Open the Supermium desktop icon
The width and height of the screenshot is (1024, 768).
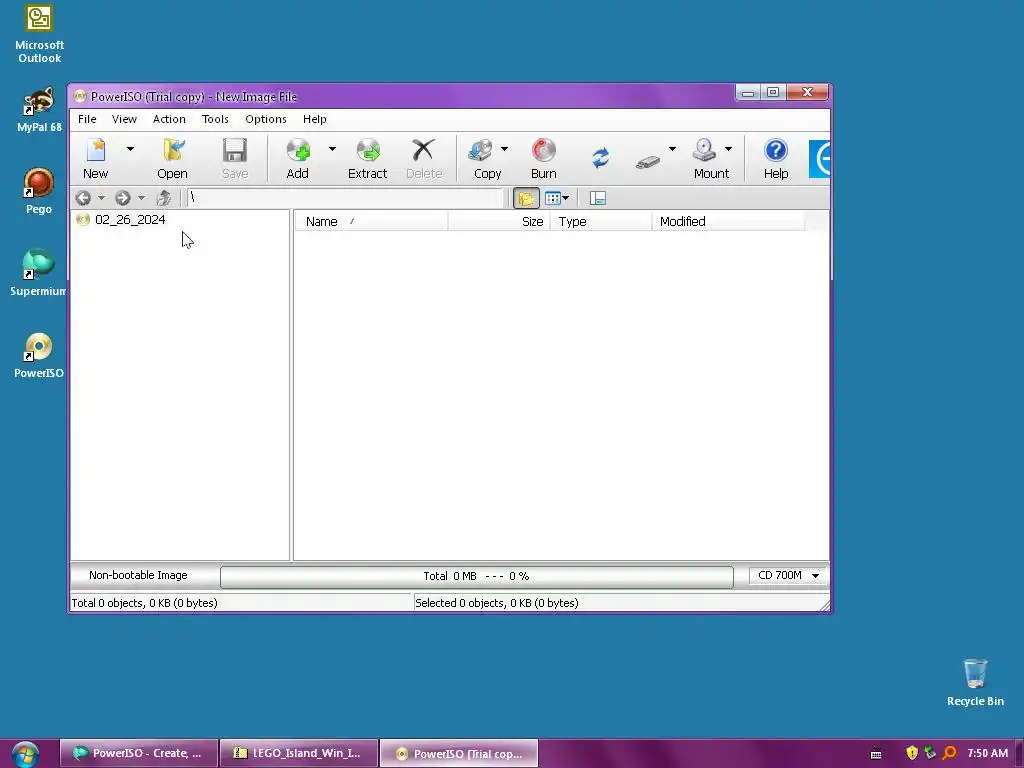point(38,273)
